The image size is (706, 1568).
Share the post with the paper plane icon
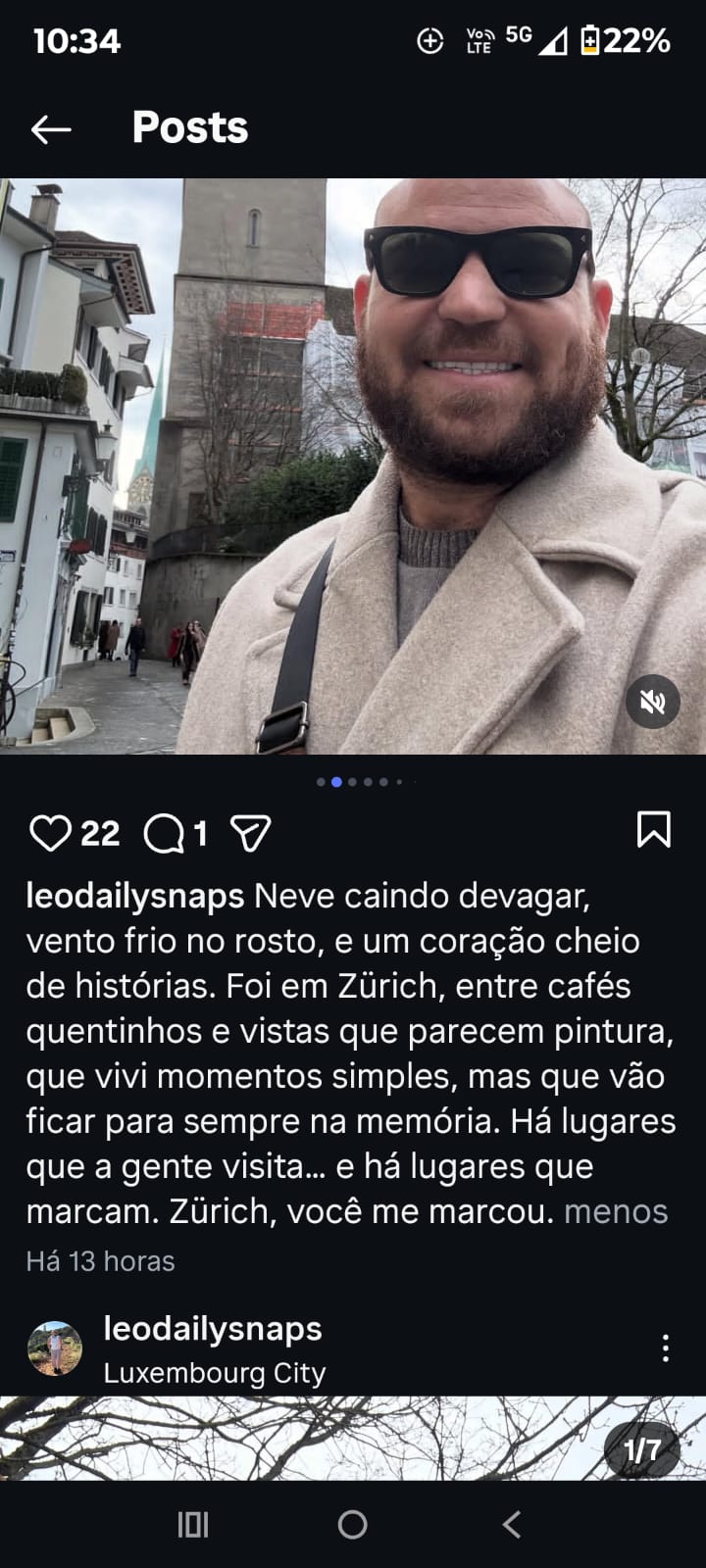(x=250, y=833)
